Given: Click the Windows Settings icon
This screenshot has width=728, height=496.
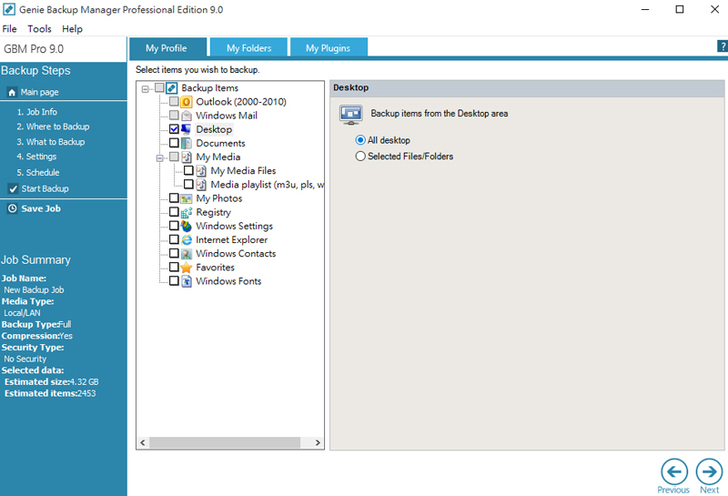Looking at the screenshot, I should tap(187, 226).
